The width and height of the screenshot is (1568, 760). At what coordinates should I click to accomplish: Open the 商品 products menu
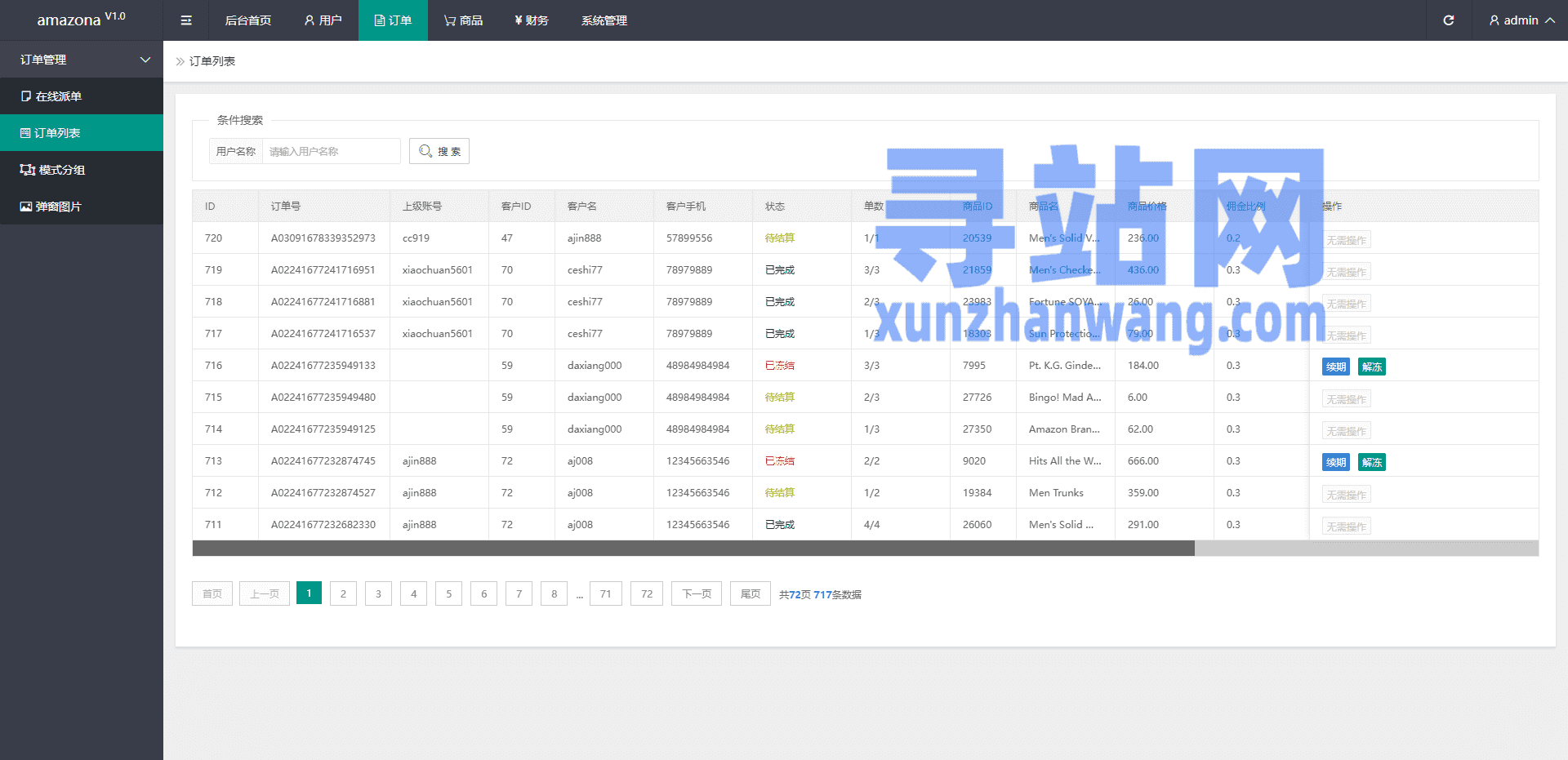(463, 20)
